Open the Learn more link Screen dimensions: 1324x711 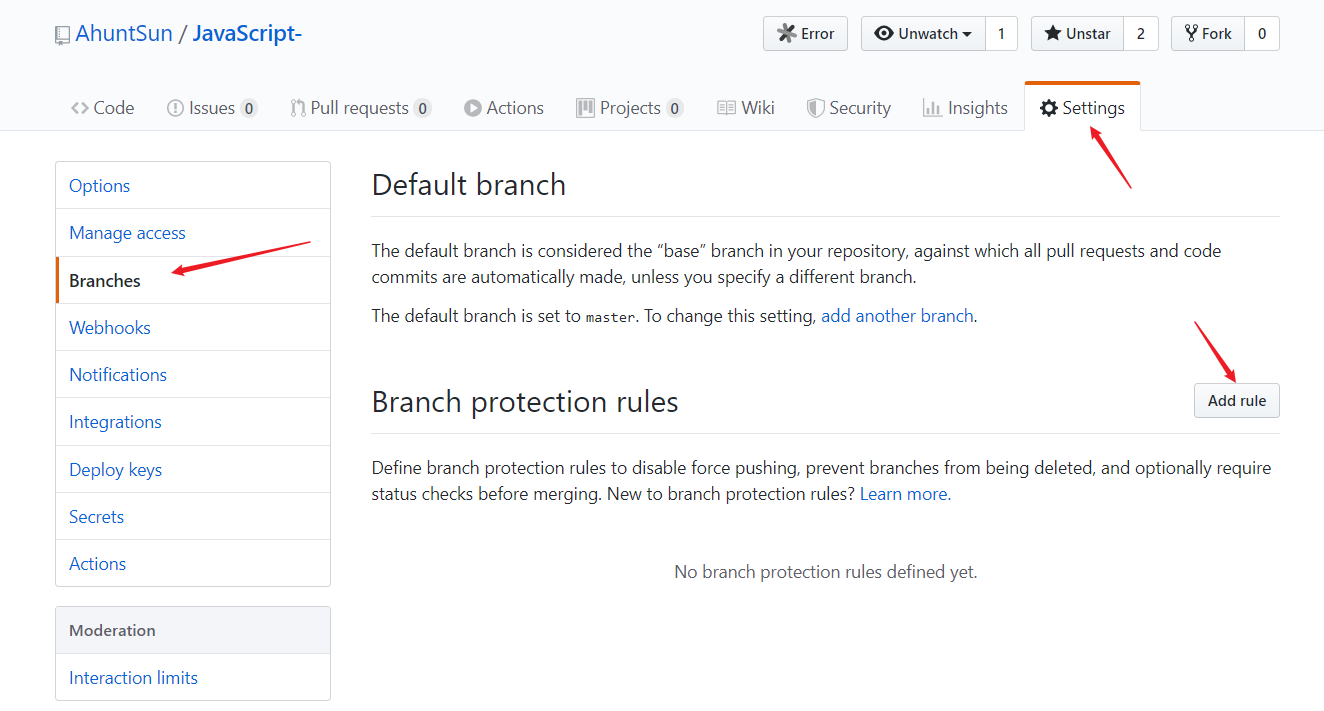click(904, 494)
